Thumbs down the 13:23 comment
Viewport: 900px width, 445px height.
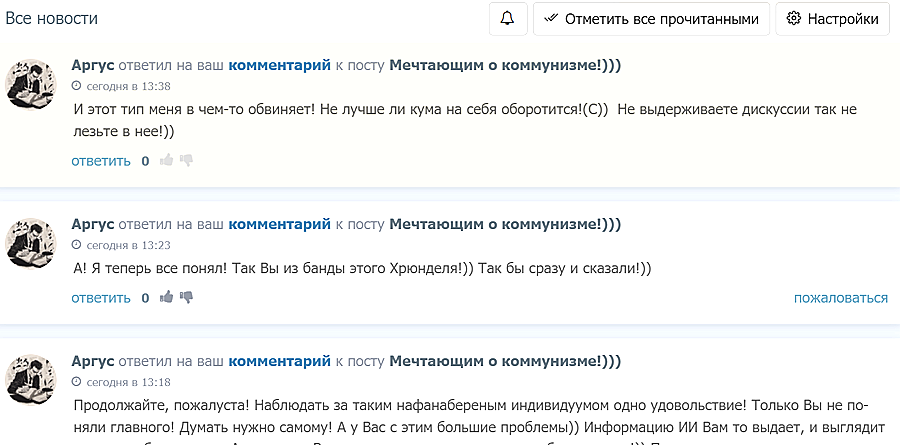tap(186, 297)
